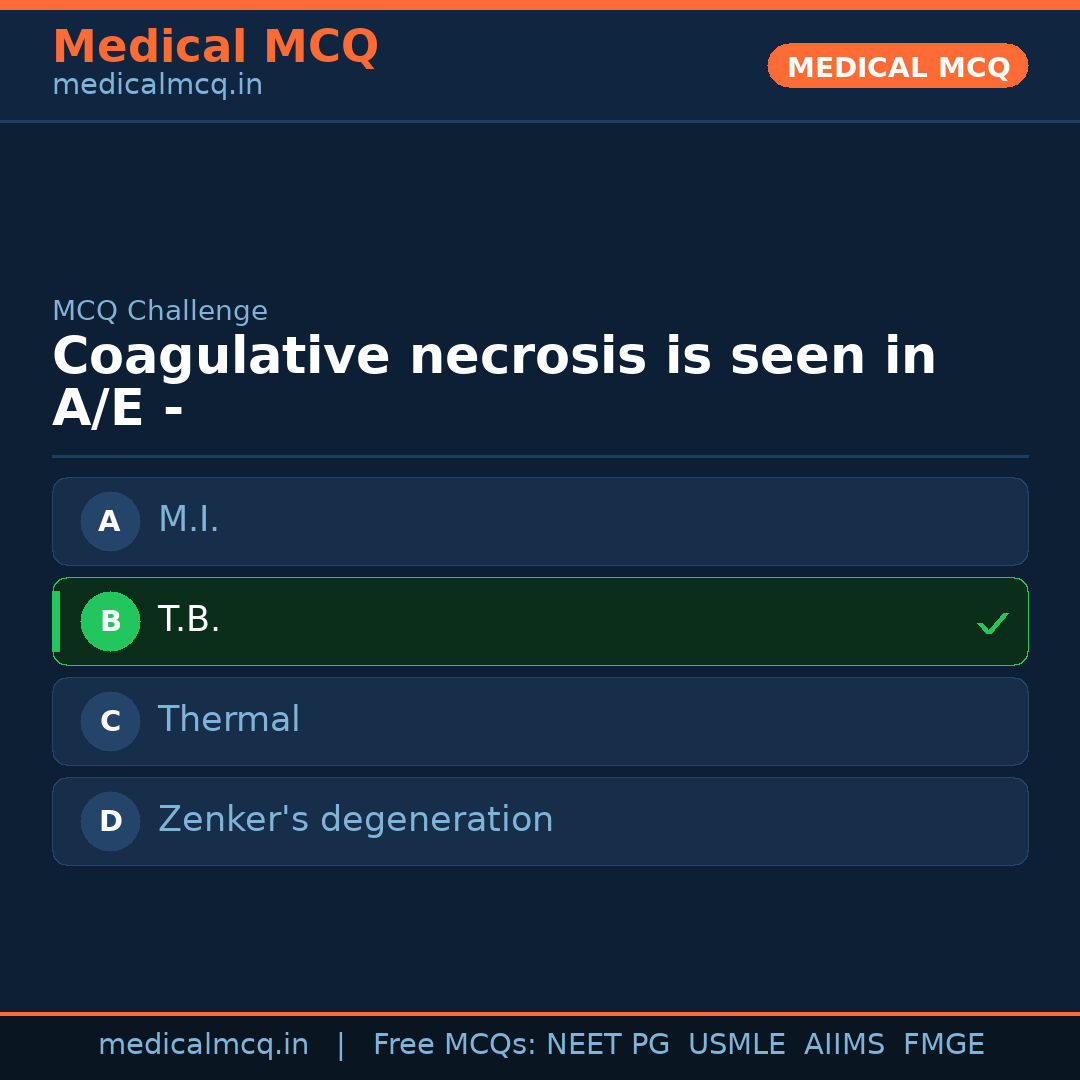1080x1080 pixels.
Task: Click the D letter badge icon
Action: click(x=110, y=821)
